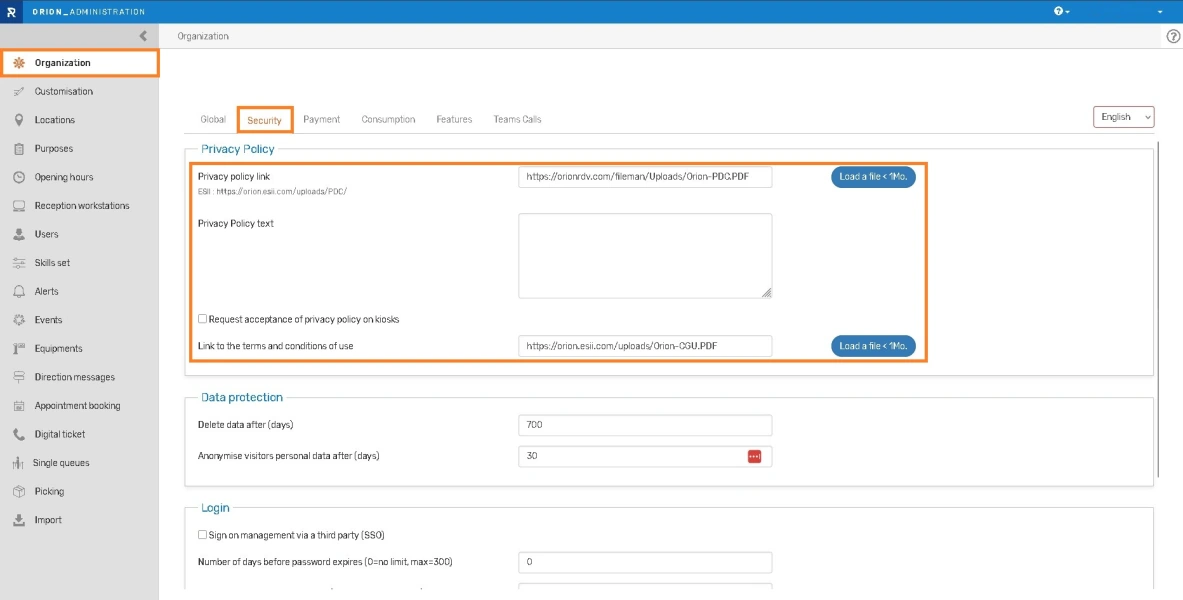Screen dimensions: 1183x600
Task: Click the Delete data after days field
Action: [645, 425]
